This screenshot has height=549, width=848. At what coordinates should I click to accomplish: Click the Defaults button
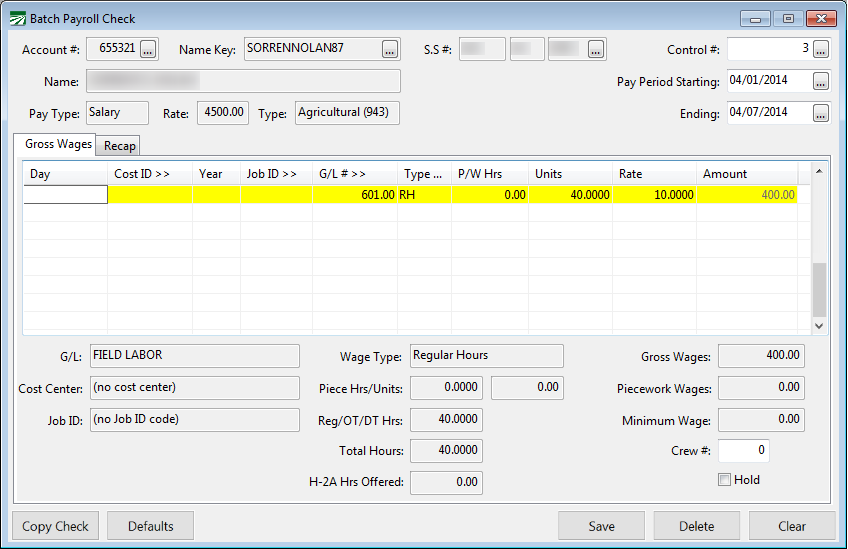click(x=150, y=526)
